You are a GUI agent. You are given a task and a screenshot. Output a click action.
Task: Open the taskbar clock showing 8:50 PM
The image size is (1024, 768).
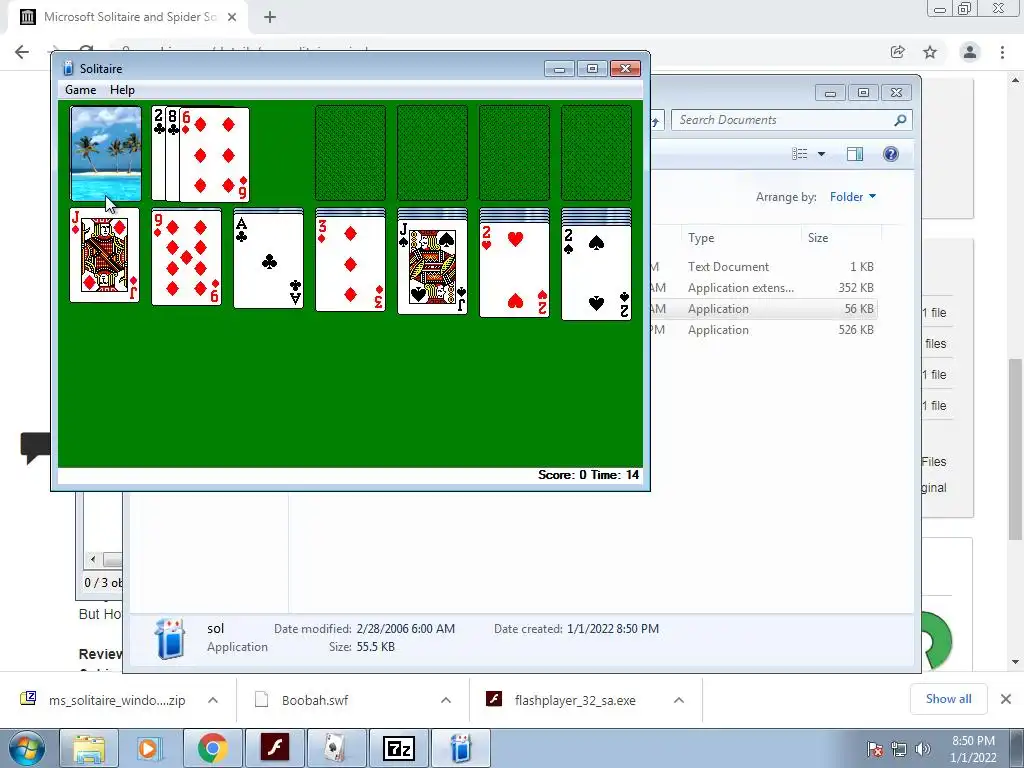(x=973, y=749)
